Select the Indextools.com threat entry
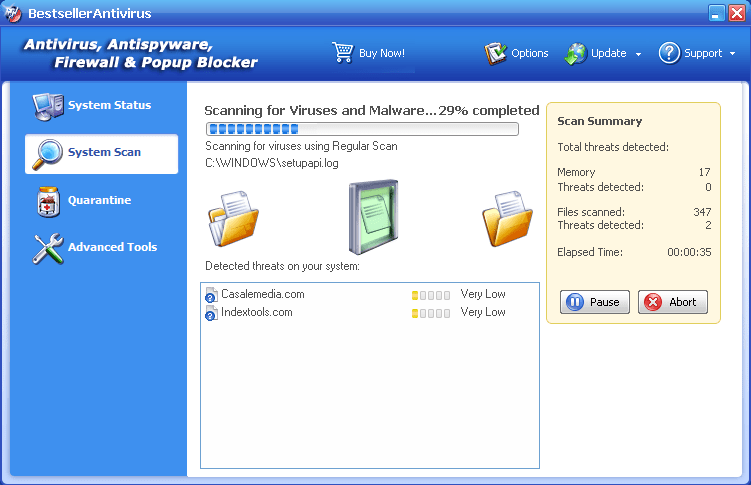The height and width of the screenshot is (485, 751). [x=256, y=313]
